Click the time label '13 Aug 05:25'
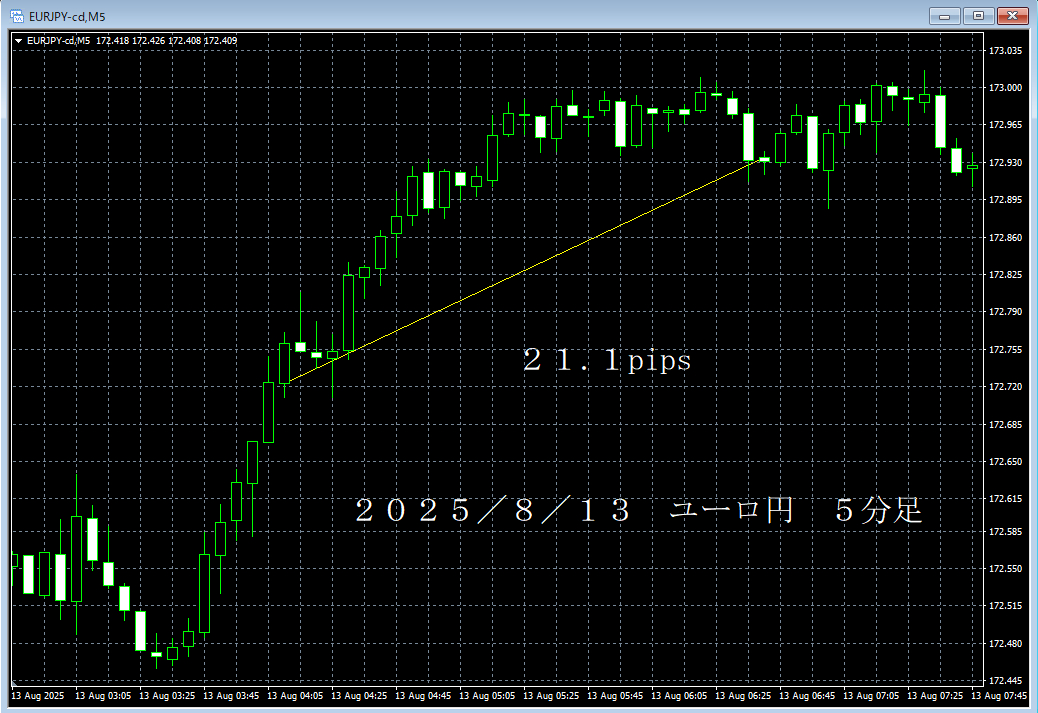 [x=551, y=695]
